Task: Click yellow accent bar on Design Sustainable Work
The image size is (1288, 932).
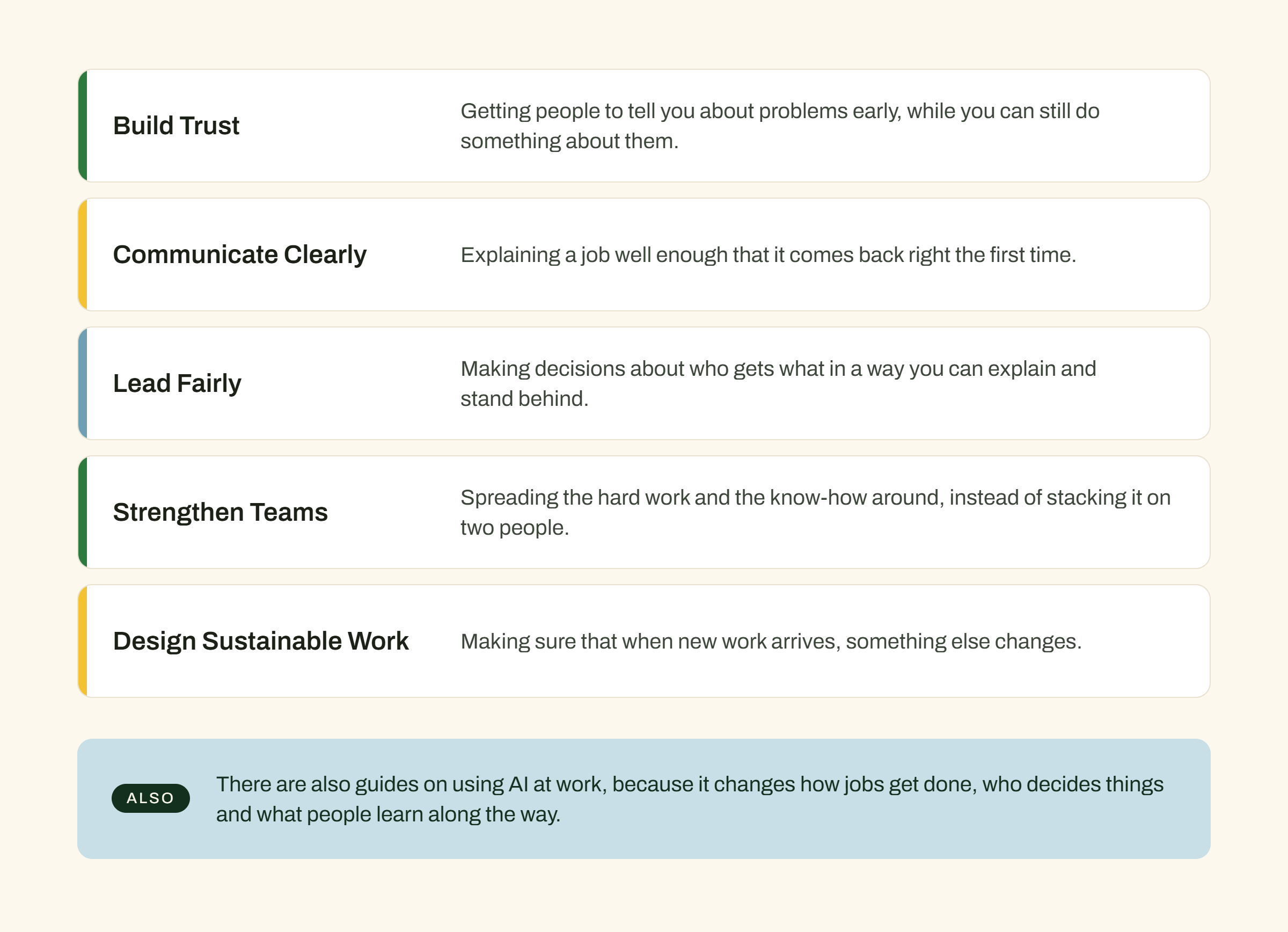Action: pyautogui.click(x=83, y=641)
